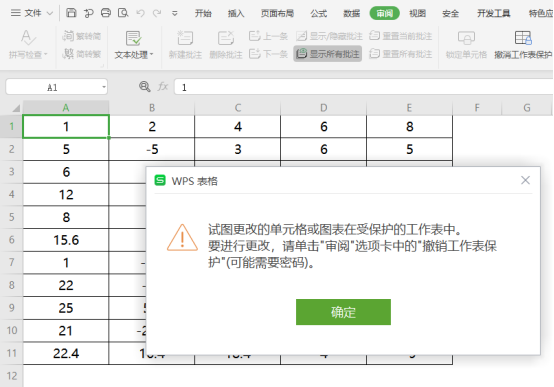Click the Redo arrow icon
Screen dimensions: 554x387
click(157, 13)
